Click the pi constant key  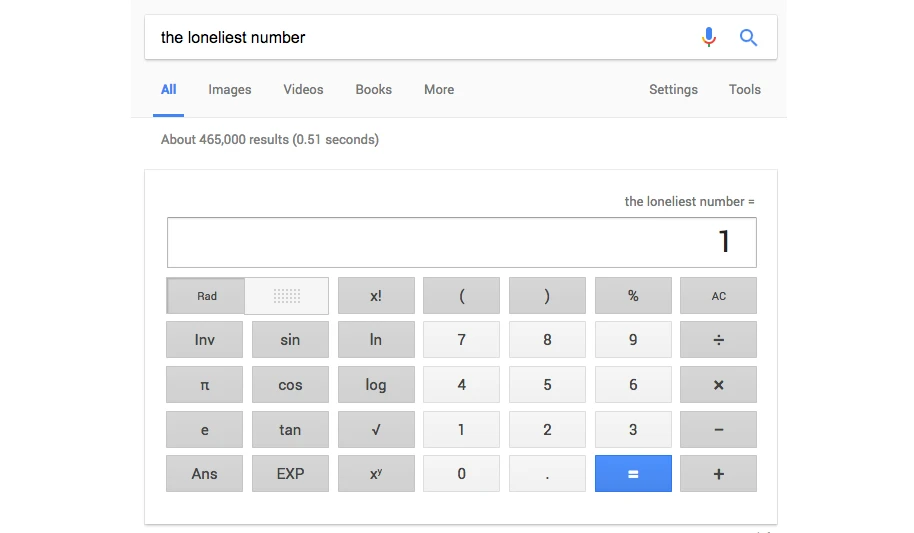205,385
